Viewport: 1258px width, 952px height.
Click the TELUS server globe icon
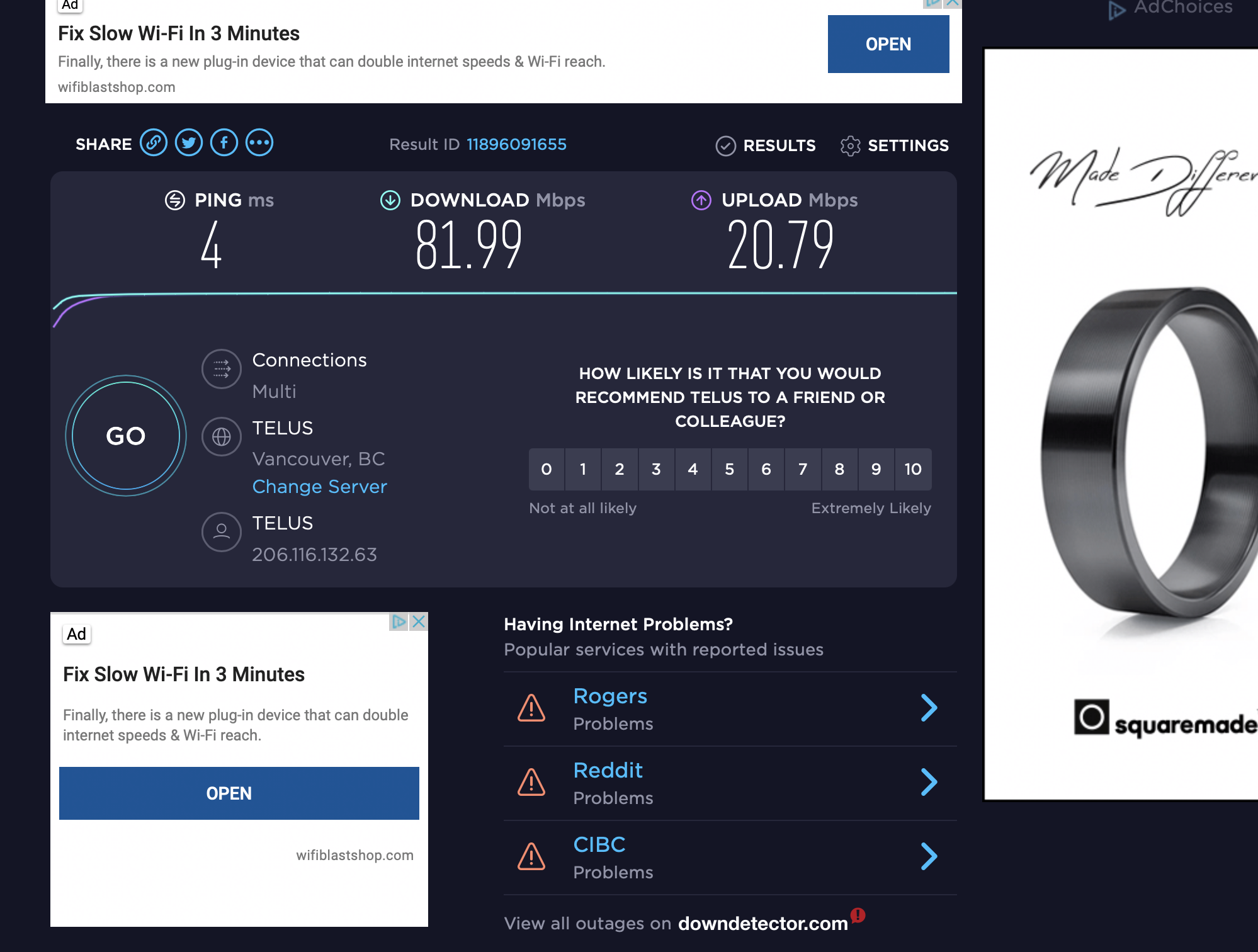[x=222, y=436]
